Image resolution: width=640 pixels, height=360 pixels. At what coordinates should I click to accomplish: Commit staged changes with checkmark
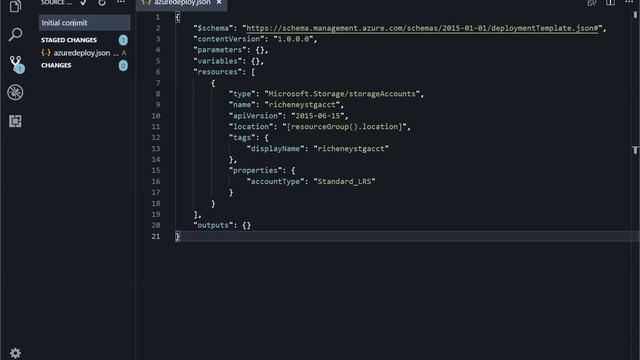(83, 2)
